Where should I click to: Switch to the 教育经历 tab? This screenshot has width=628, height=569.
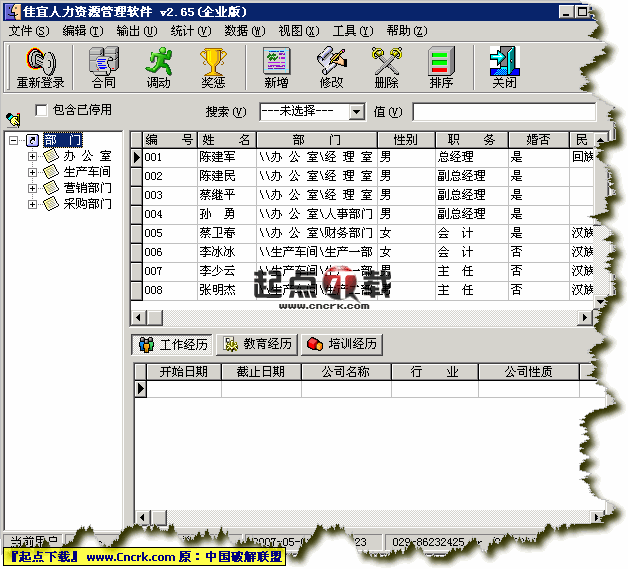point(257,344)
